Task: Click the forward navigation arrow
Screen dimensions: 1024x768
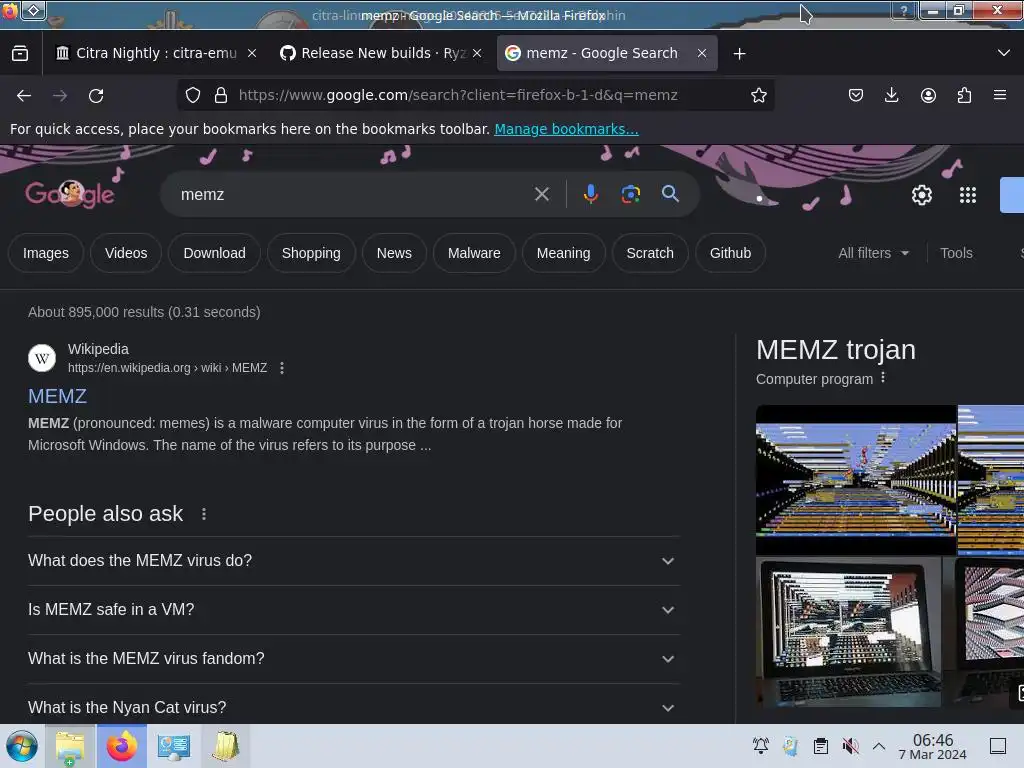Action: click(60, 95)
